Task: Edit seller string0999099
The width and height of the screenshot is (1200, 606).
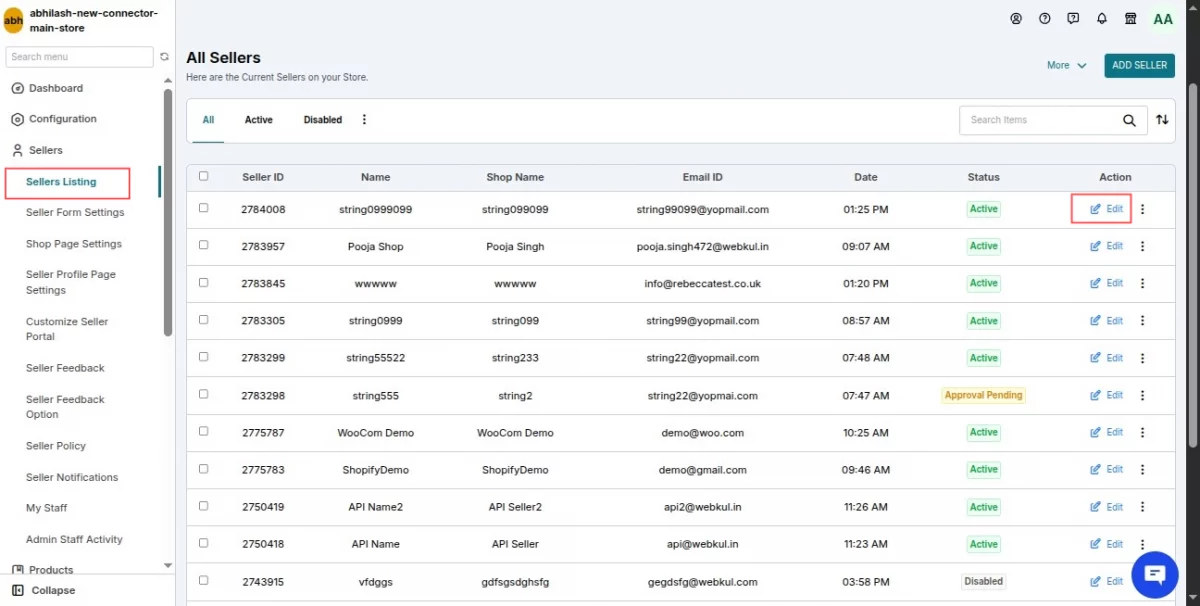Action: [x=1107, y=209]
